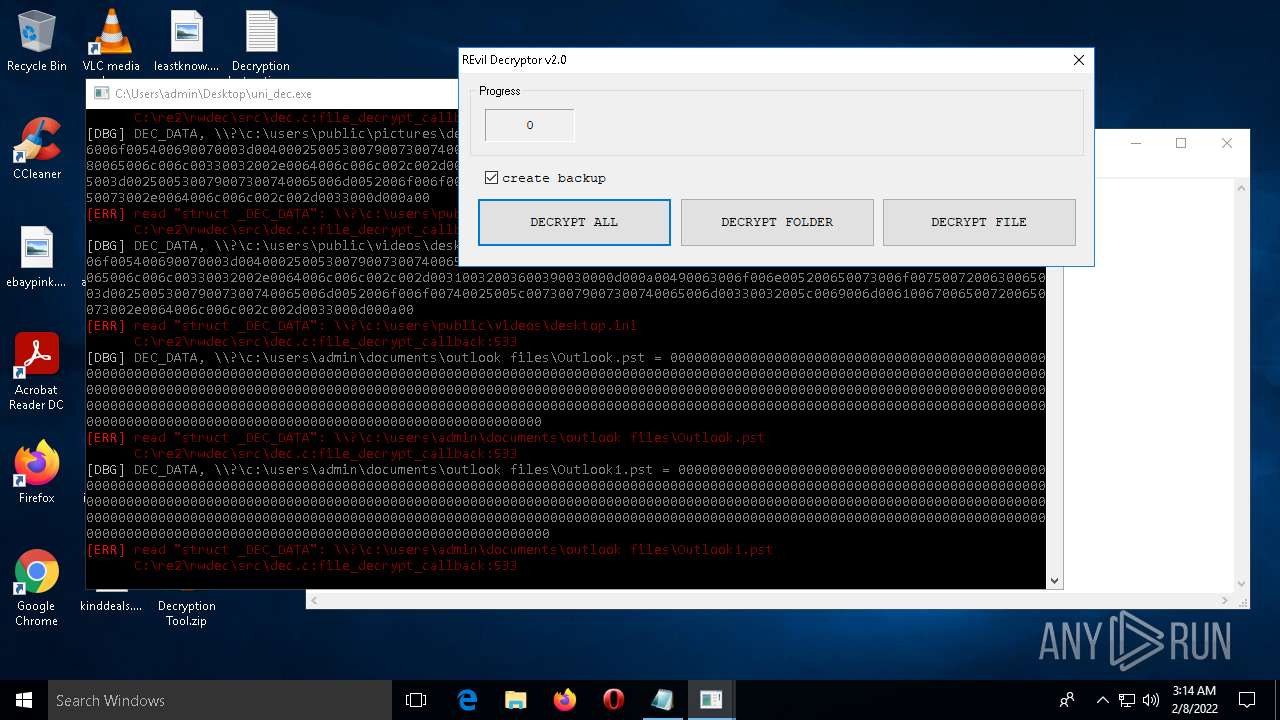Click the console window title icon

(x=100, y=94)
